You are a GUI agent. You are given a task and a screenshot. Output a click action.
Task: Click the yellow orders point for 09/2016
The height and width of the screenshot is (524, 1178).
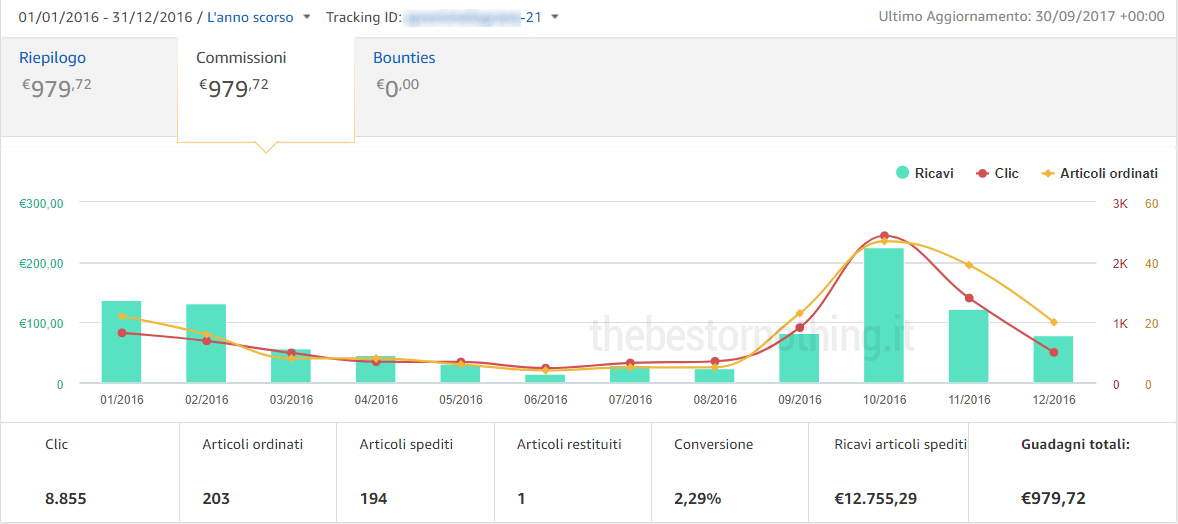(799, 313)
